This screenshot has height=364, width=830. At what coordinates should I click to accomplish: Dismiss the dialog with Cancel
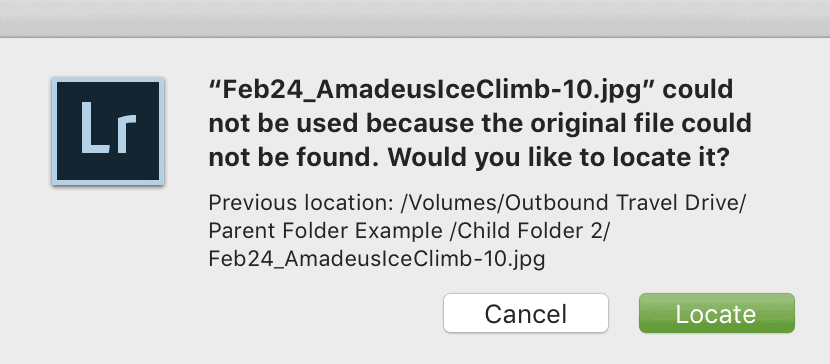click(526, 313)
